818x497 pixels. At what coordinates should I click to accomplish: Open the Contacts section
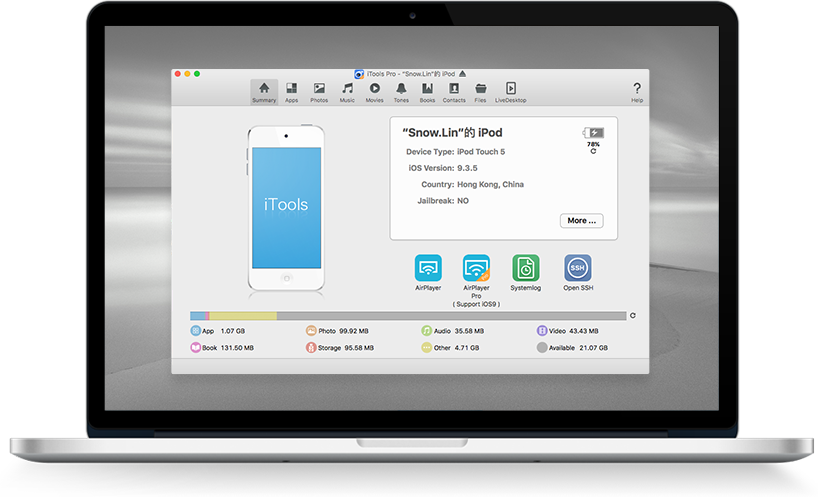(454, 92)
